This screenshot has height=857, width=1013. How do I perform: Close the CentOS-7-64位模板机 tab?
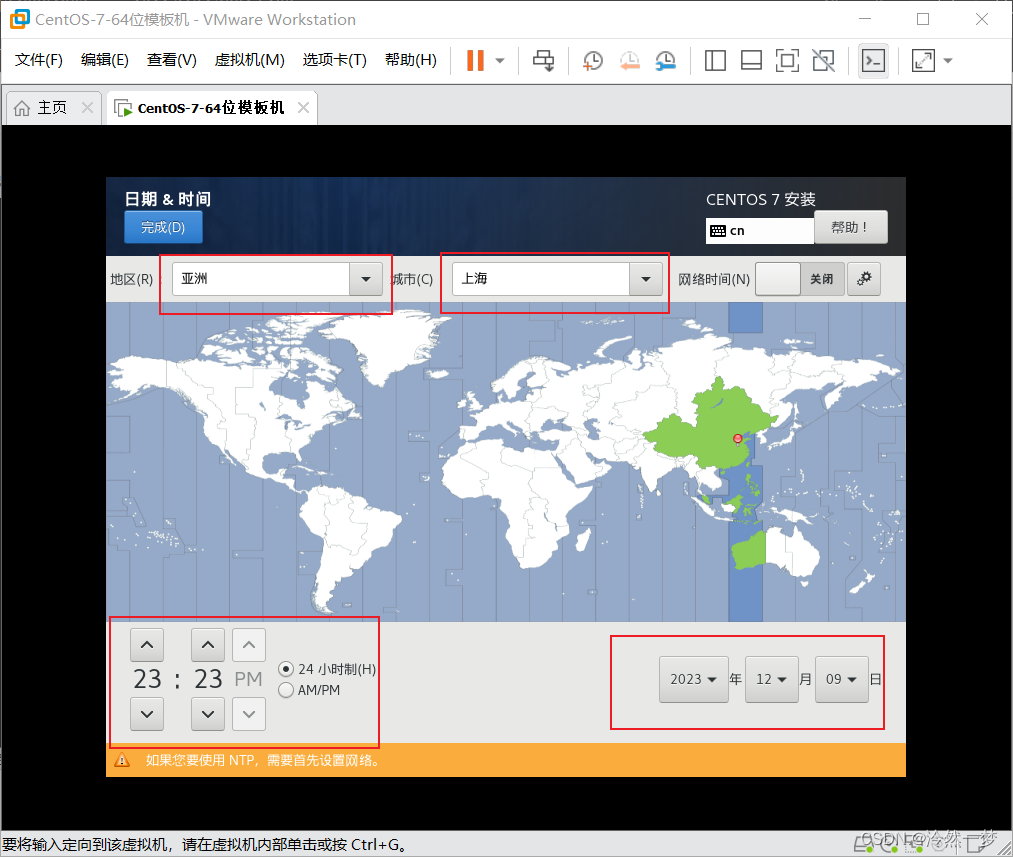coord(303,107)
